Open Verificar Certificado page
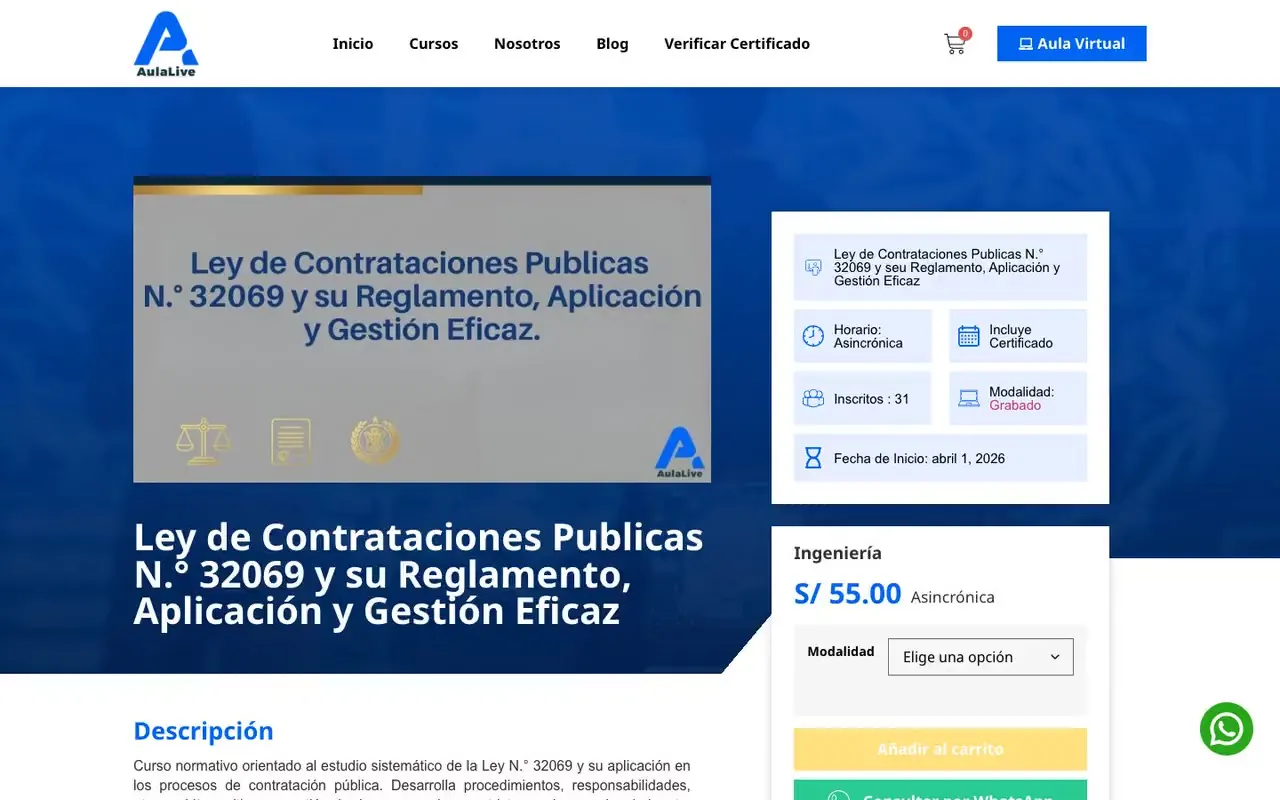 point(737,44)
